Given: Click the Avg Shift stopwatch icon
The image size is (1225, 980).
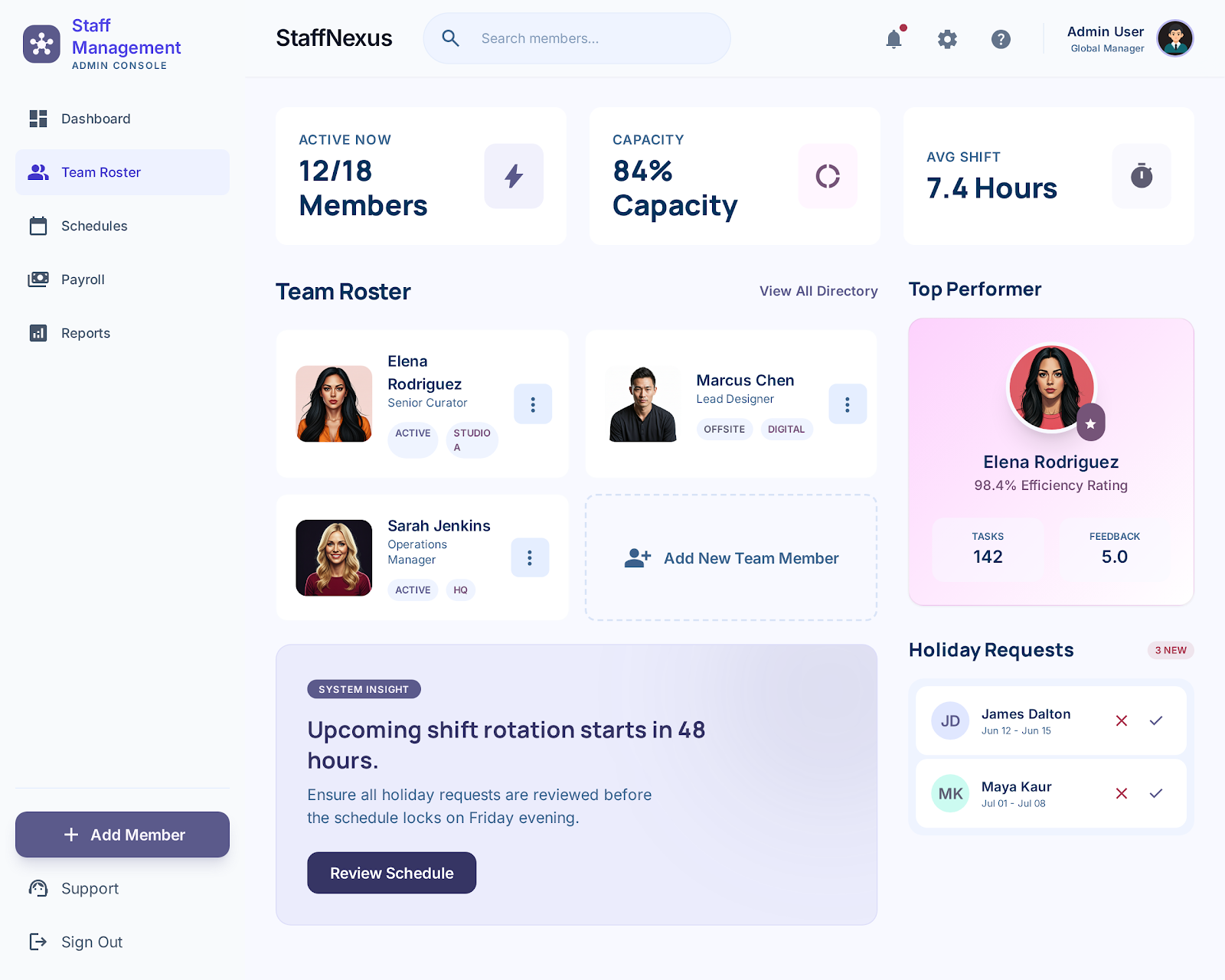Looking at the screenshot, I should click(1142, 176).
